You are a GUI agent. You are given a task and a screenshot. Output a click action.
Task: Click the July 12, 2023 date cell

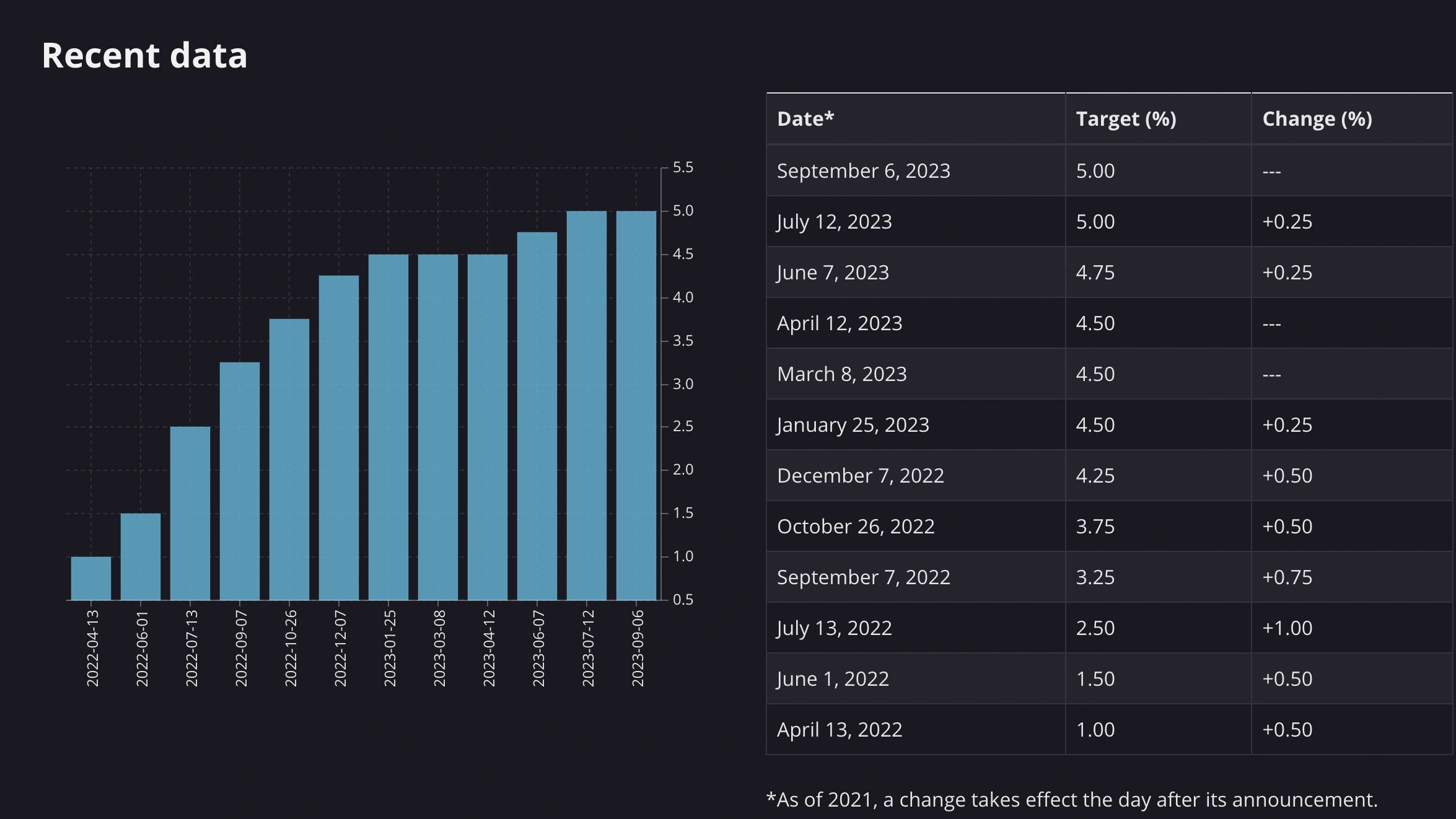pos(916,222)
